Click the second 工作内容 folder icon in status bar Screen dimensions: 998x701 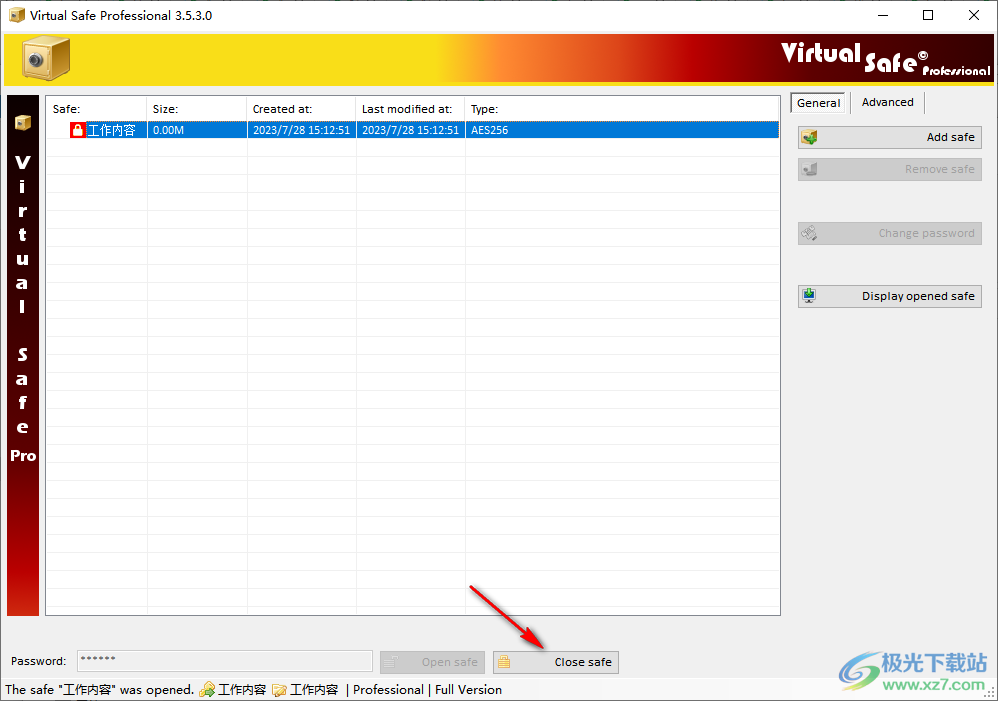tap(279, 690)
